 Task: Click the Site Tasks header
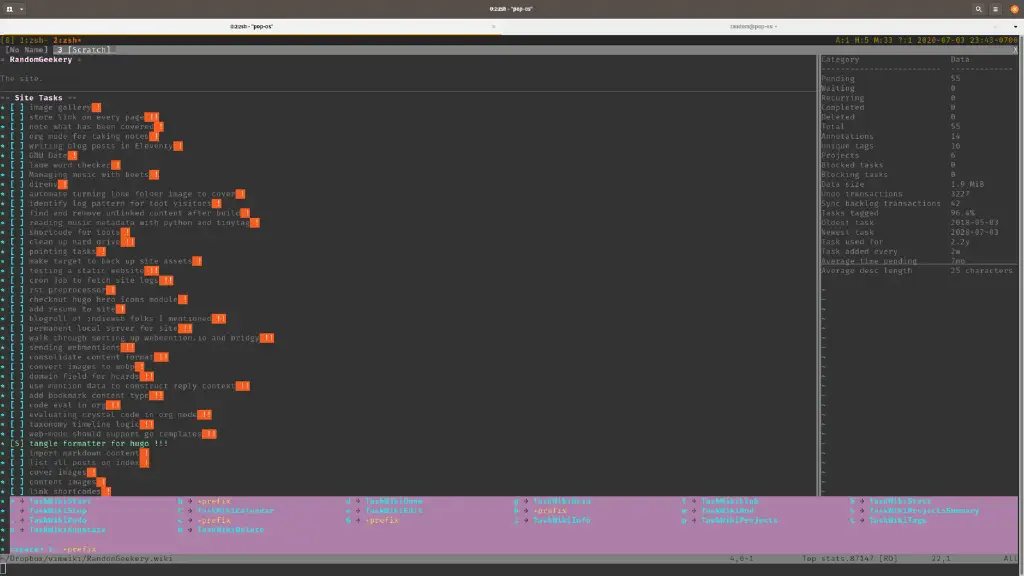(39, 98)
